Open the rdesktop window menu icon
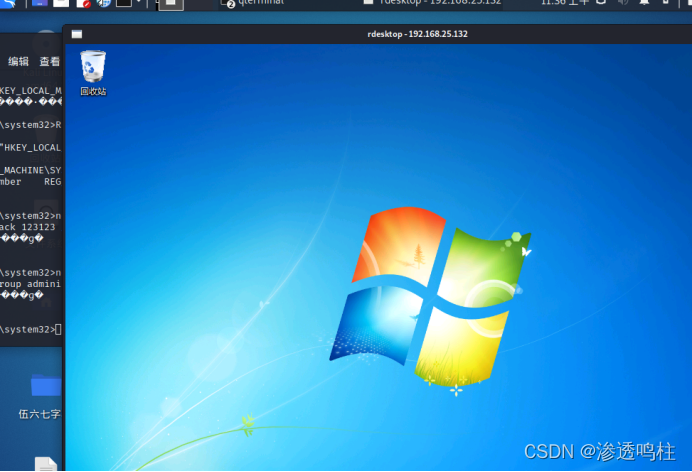 coord(77,34)
